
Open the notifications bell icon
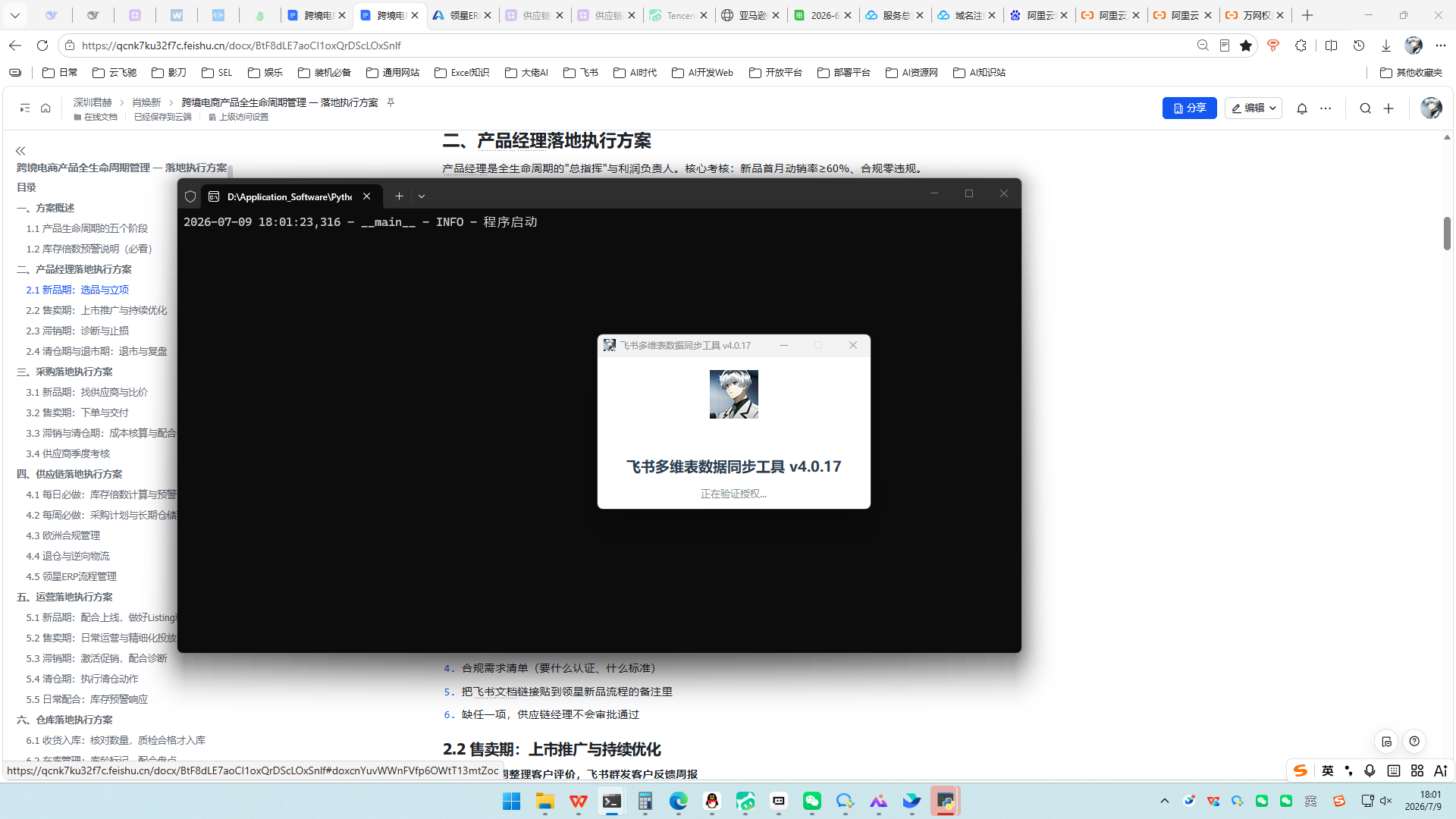click(1302, 108)
